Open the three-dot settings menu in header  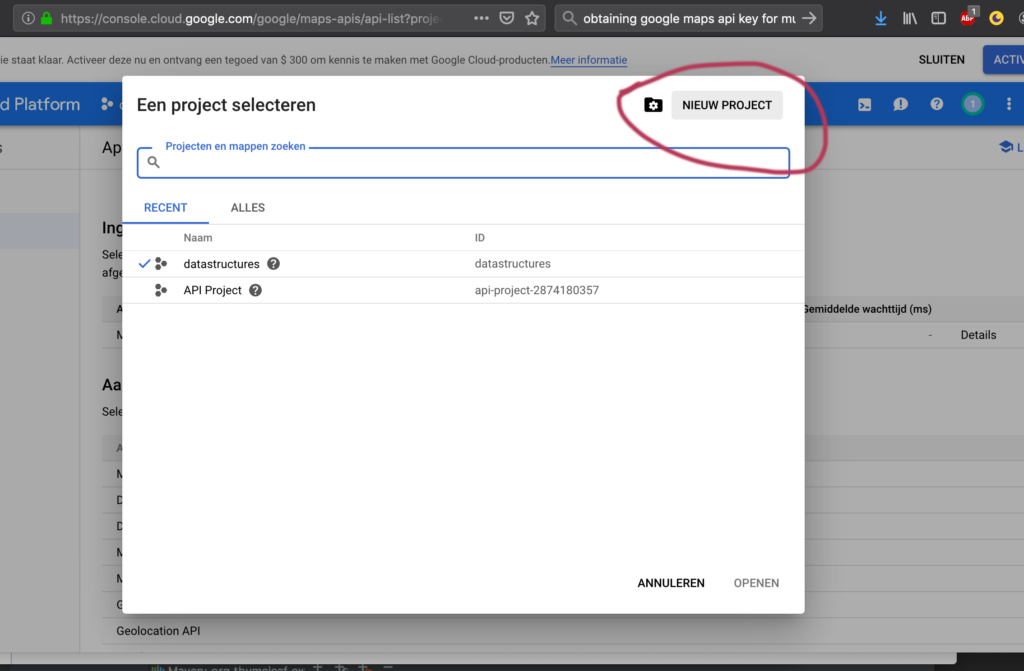click(1008, 104)
